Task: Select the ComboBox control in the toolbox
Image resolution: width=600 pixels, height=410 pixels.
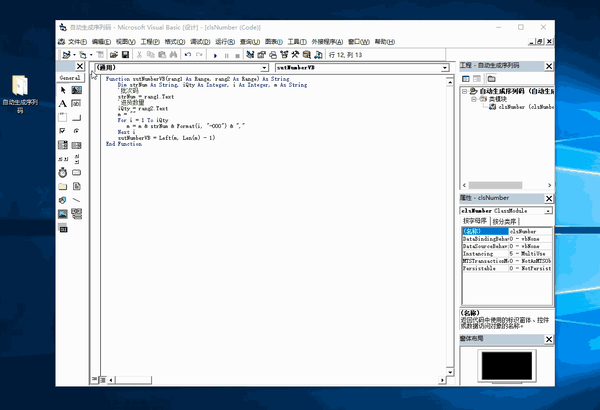Action: coord(63,145)
